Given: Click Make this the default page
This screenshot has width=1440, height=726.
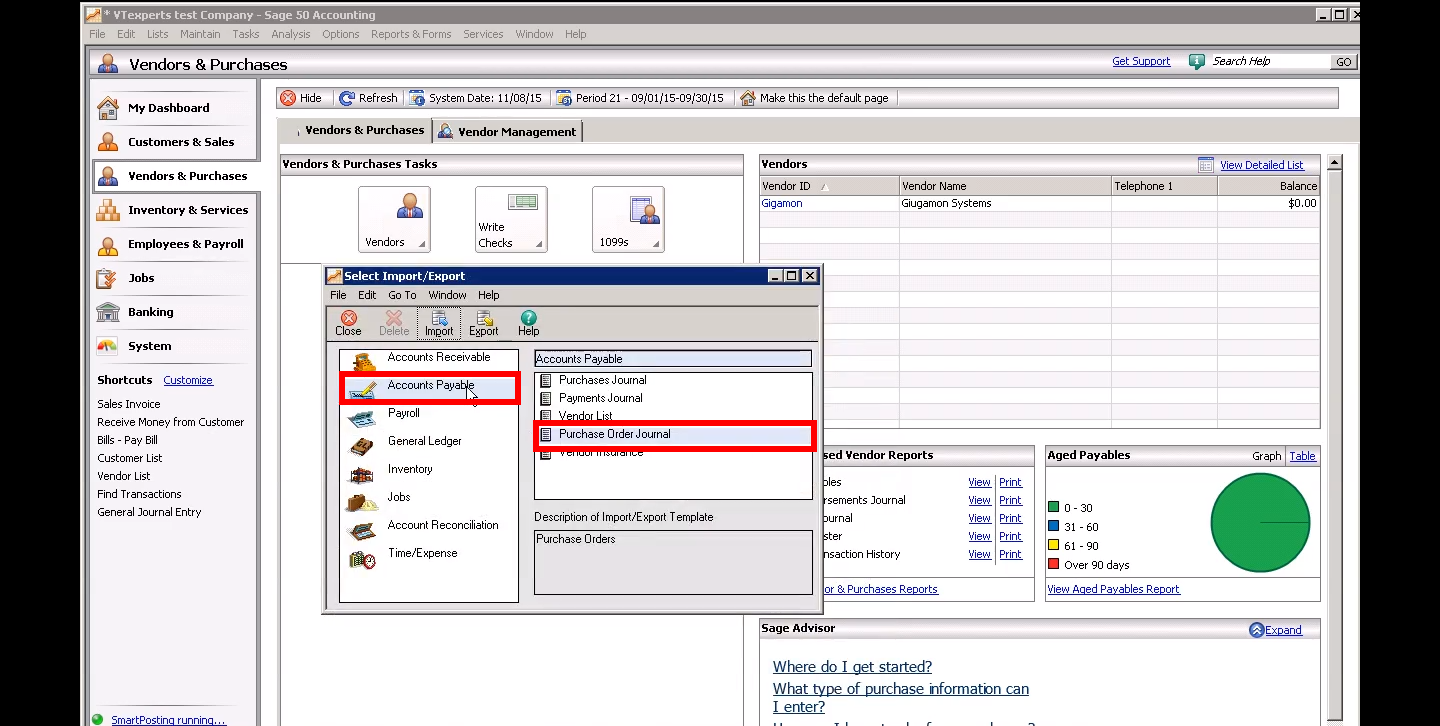Looking at the screenshot, I should (x=814, y=98).
